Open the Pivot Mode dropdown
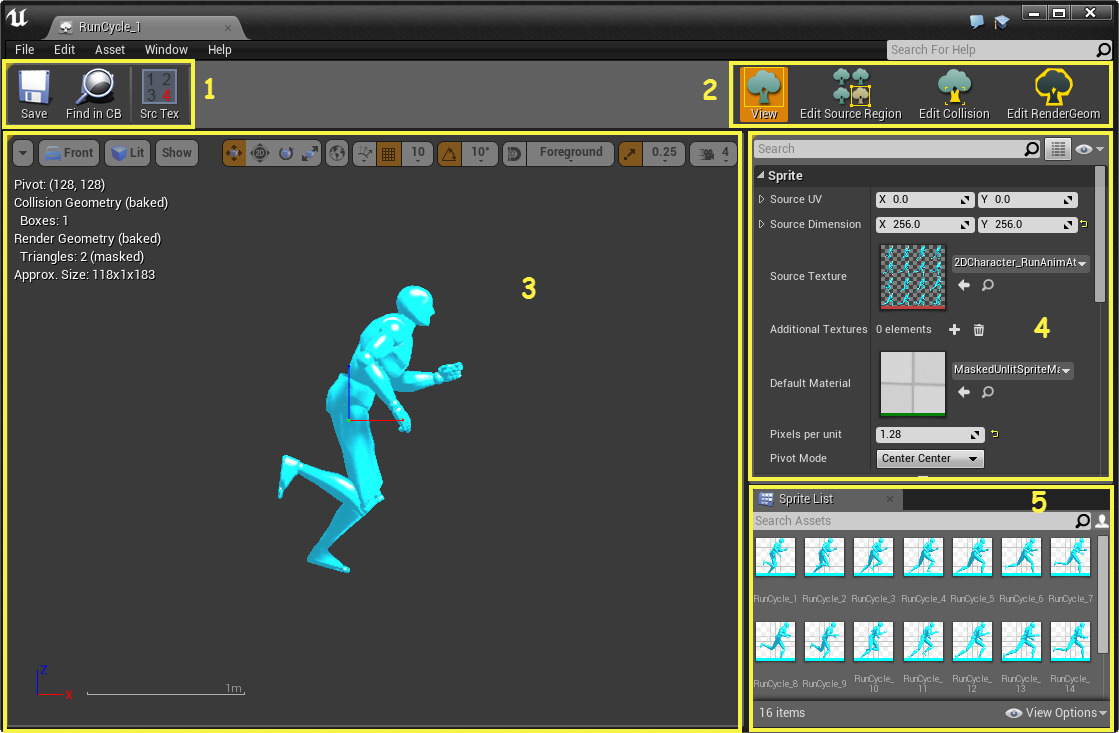Viewport: 1119px width, 733px height. [x=929, y=458]
